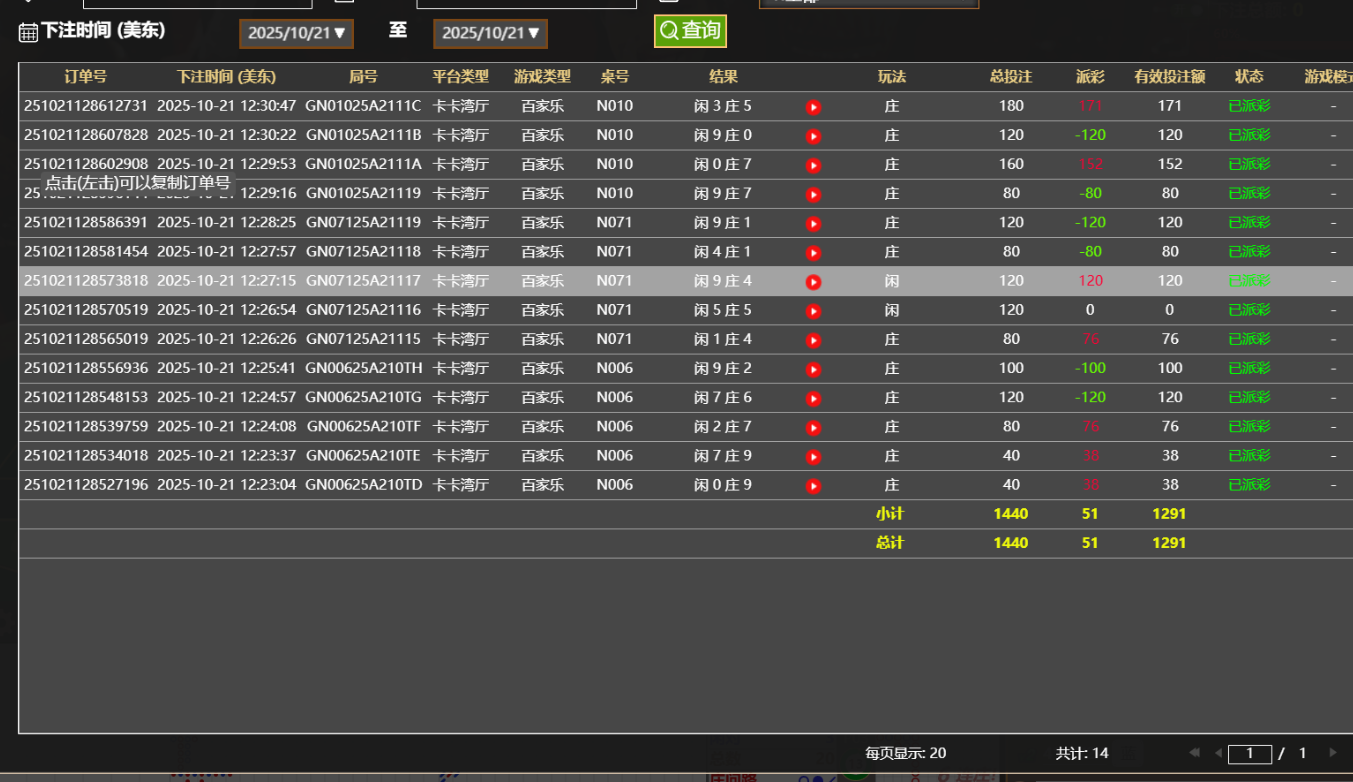Copy order number 251021128612731
1353x782 pixels.
coord(85,106)
